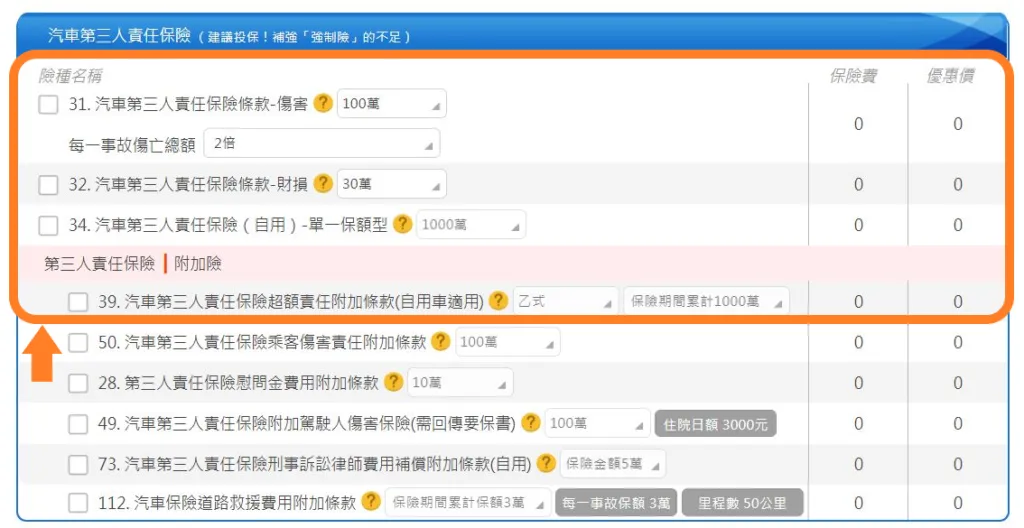Open the 1000萬 dropdown for item 34

[471, 224]
